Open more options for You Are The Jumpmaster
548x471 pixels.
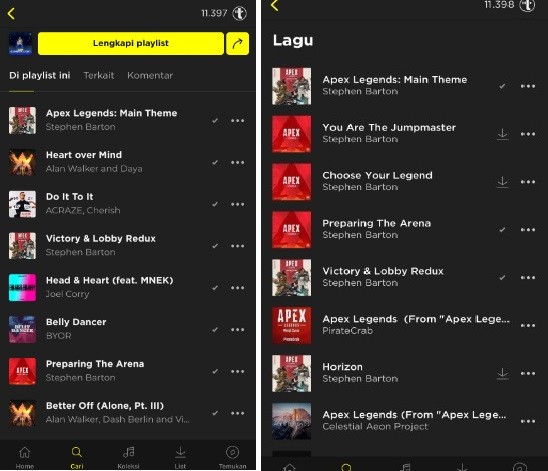coord(528,134)
